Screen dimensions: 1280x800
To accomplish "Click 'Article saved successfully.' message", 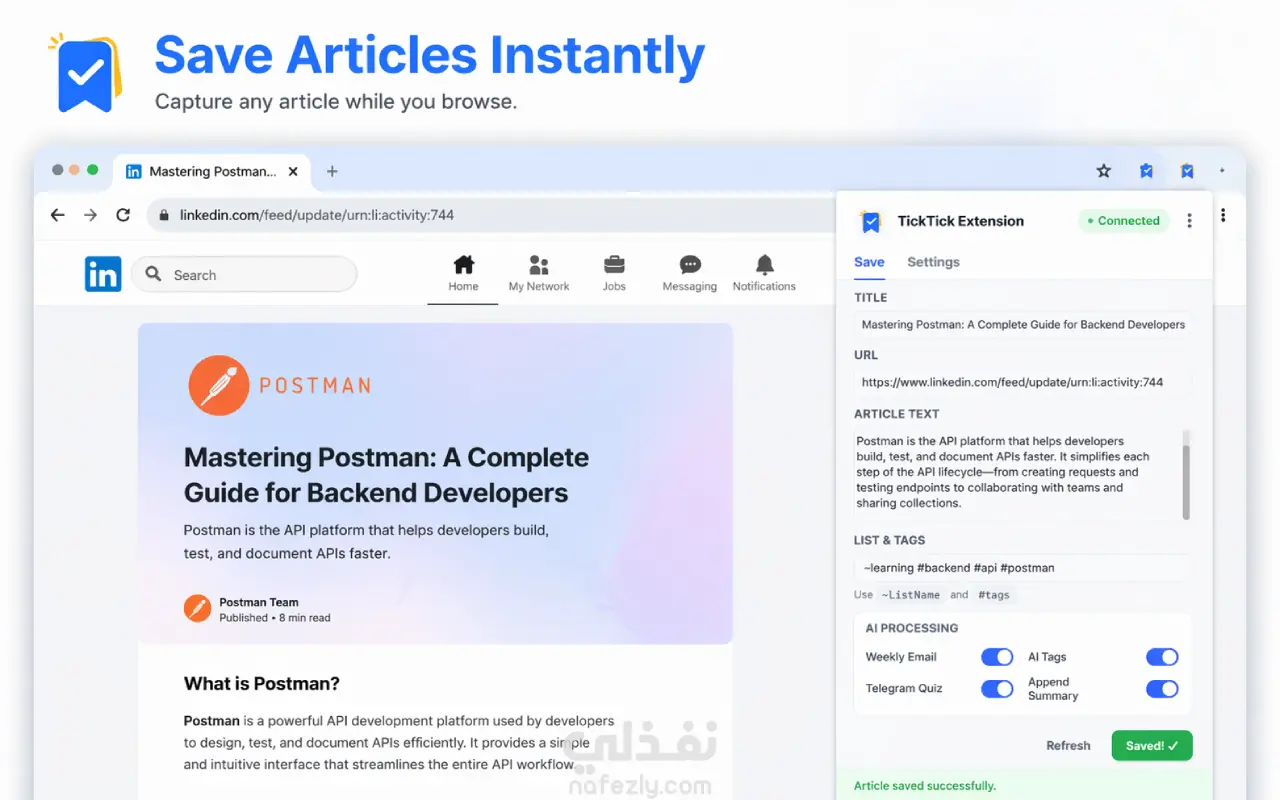I will (925, 786).
